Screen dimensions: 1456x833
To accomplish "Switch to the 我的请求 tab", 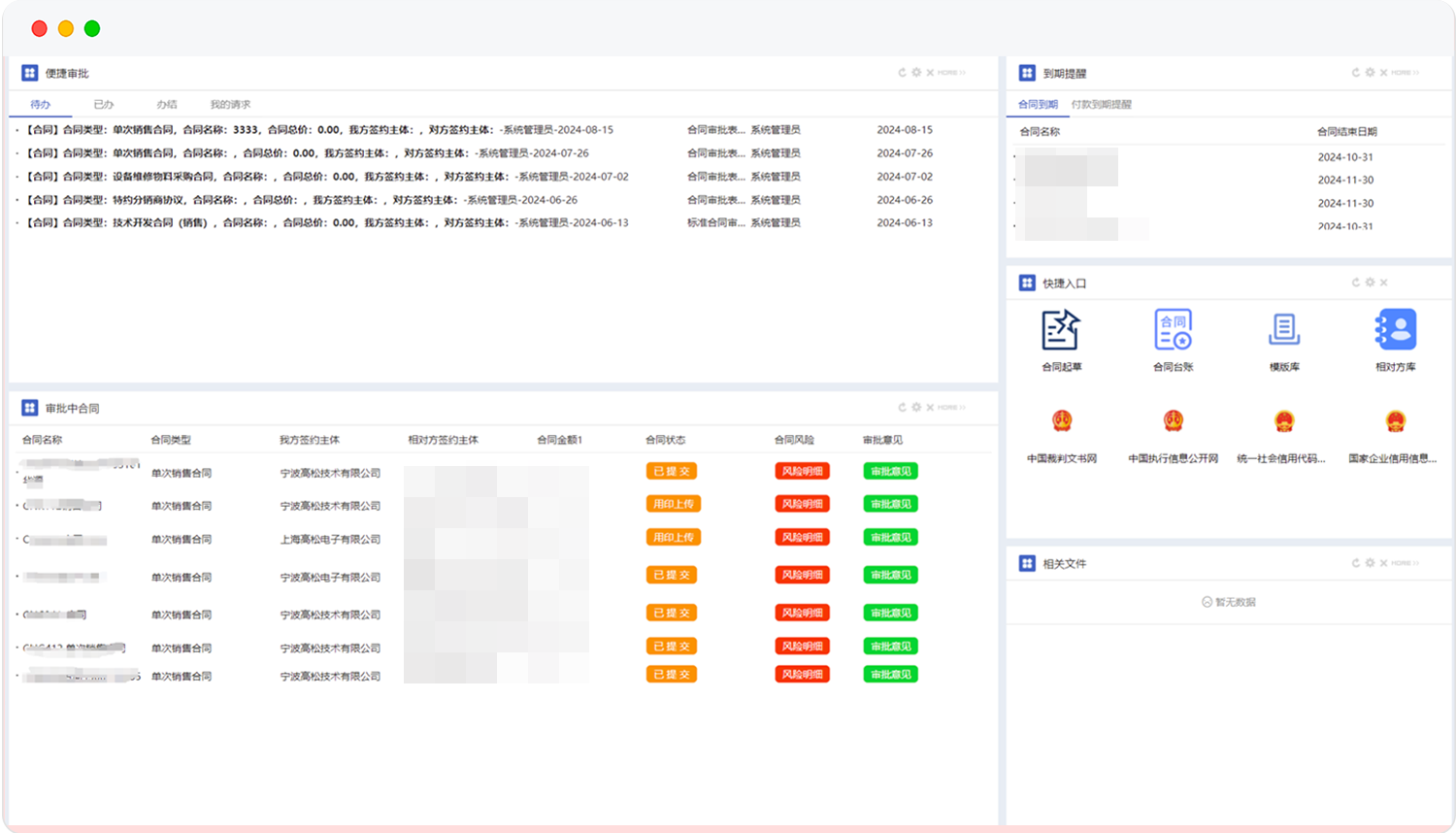I will coord(230,105).
